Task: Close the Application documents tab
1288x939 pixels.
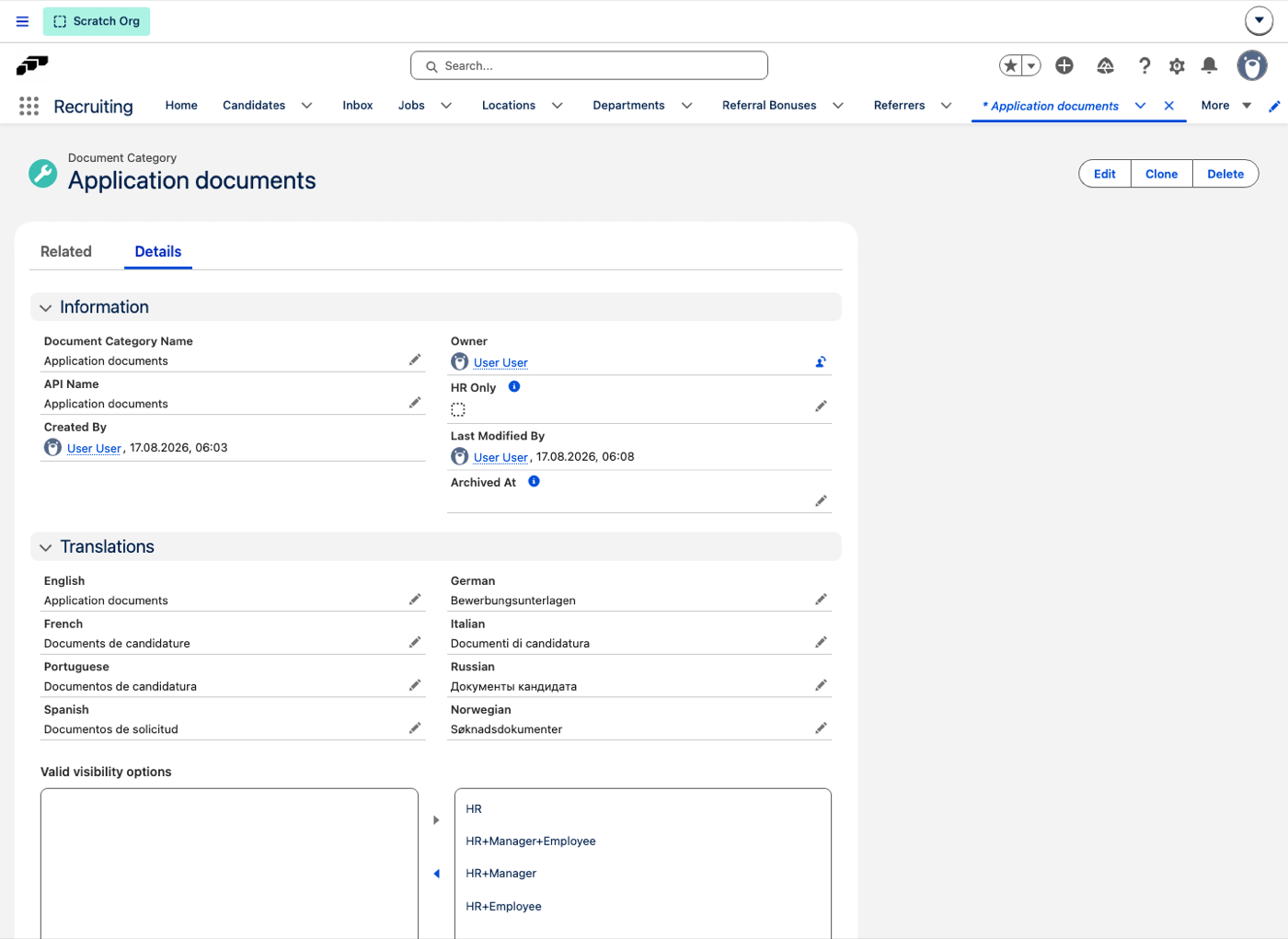Action: pyautogui.click(x=1168, y=106)
